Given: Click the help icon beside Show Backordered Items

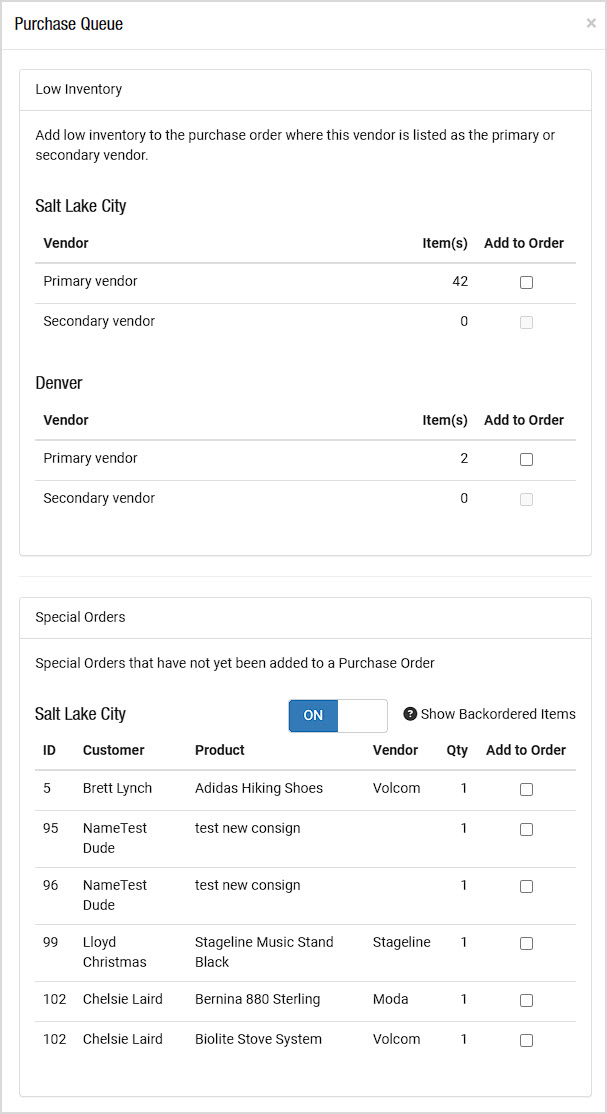Looking at the screenshot, I should 409,714.
